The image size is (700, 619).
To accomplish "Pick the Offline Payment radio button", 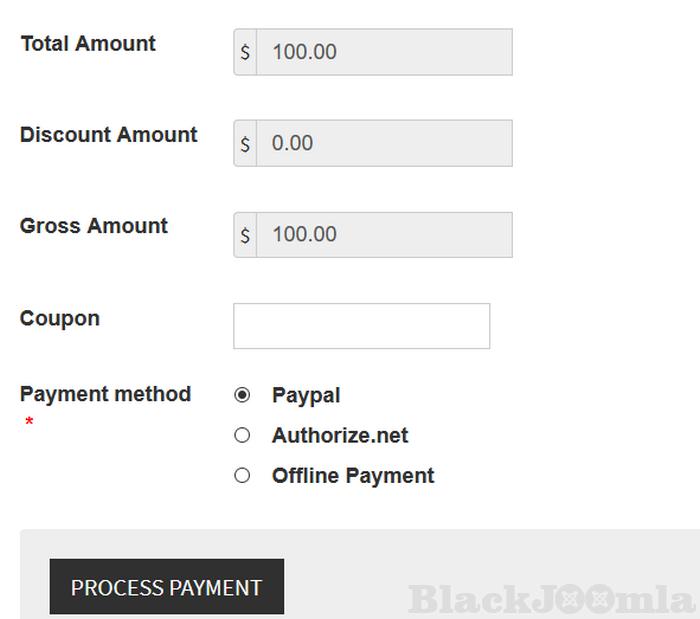I will click(x=242, y=475).
